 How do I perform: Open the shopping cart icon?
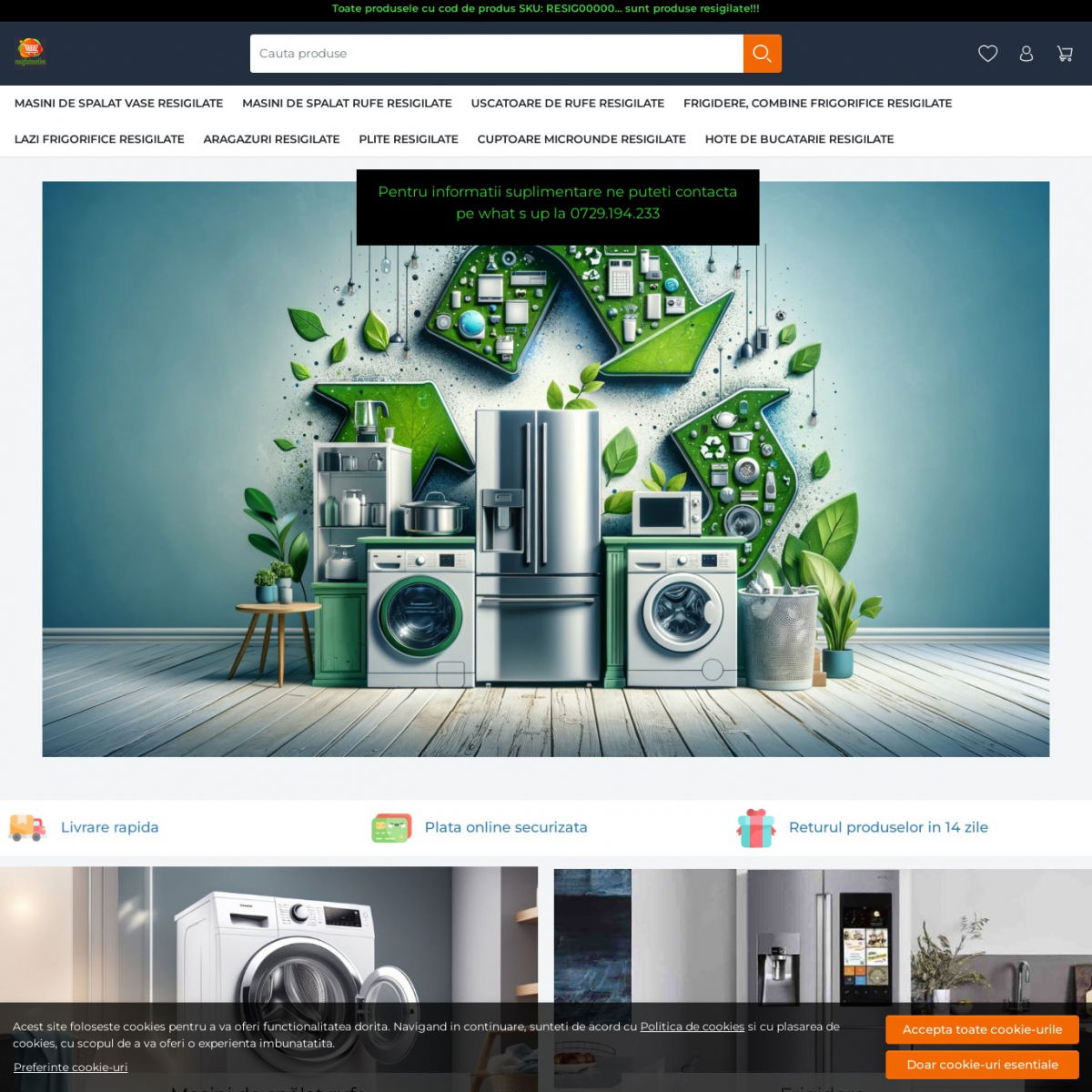pos(1065,54)
